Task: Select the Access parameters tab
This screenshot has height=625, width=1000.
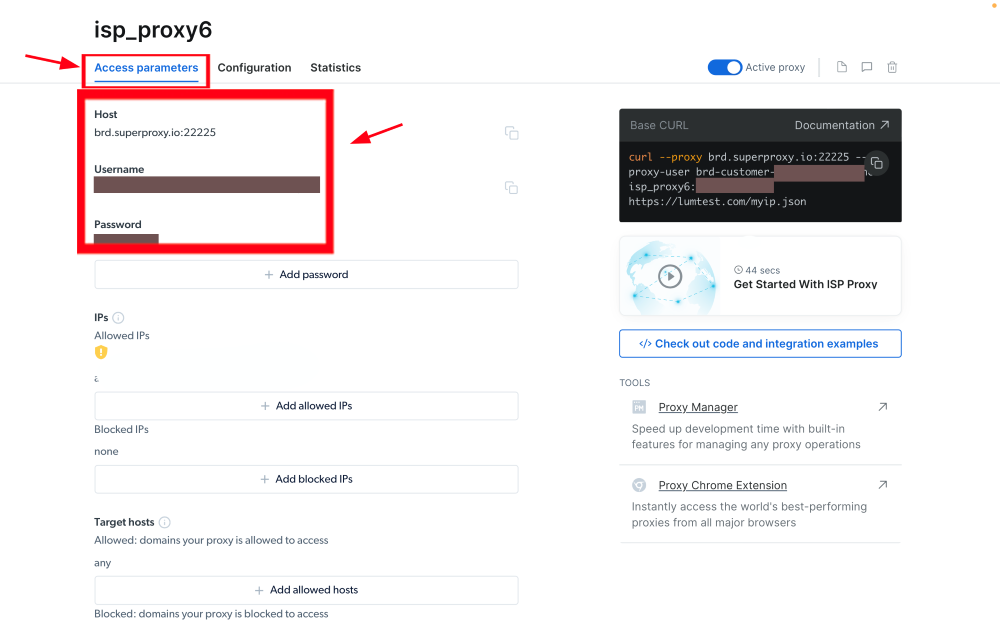Action: click(x=146, y=67)
